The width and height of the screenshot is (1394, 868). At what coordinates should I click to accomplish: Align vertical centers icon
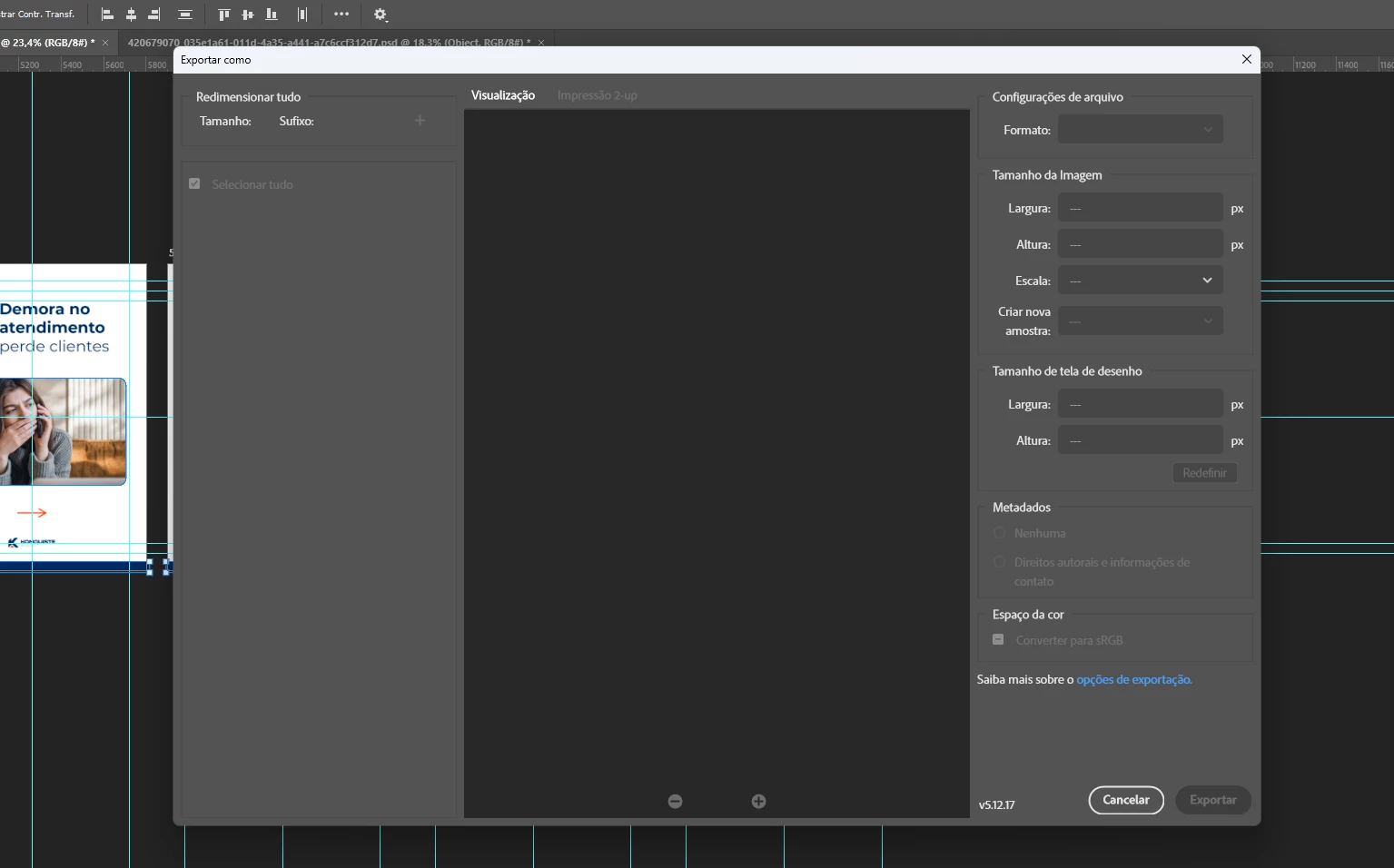[x=247, y=15]
